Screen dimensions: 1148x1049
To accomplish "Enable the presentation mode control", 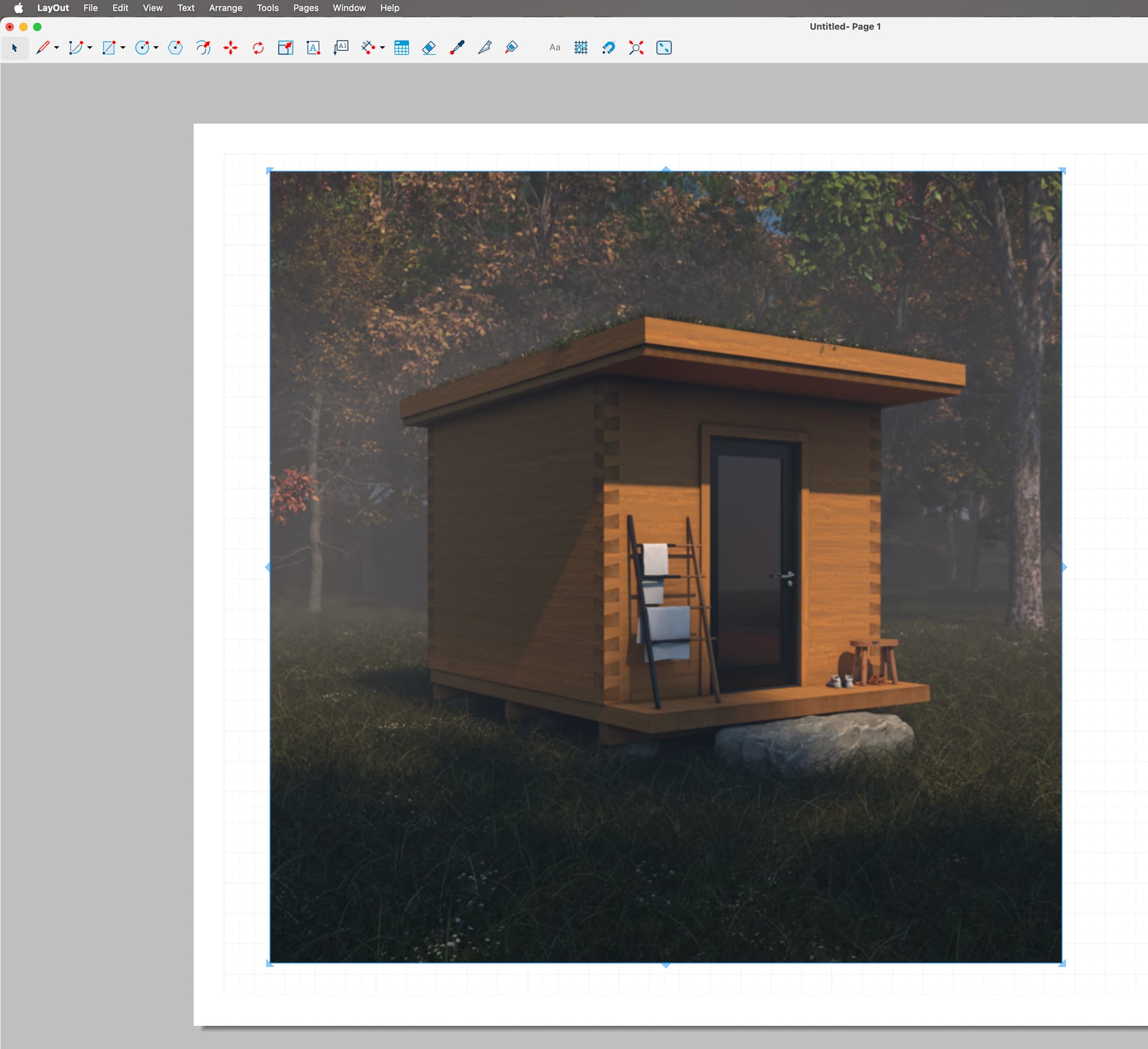I will click(x=664, y=47).
